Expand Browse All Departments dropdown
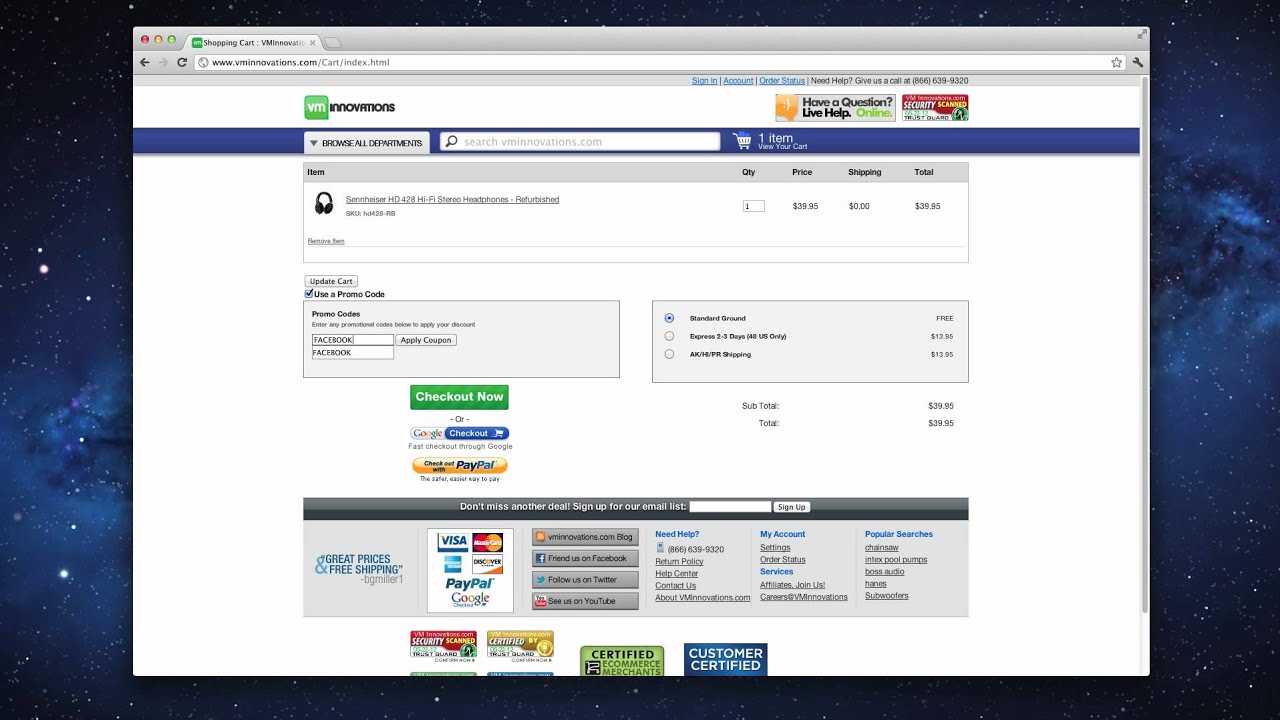The height and width of the screenshot is (720, 1280). [367, 143]
